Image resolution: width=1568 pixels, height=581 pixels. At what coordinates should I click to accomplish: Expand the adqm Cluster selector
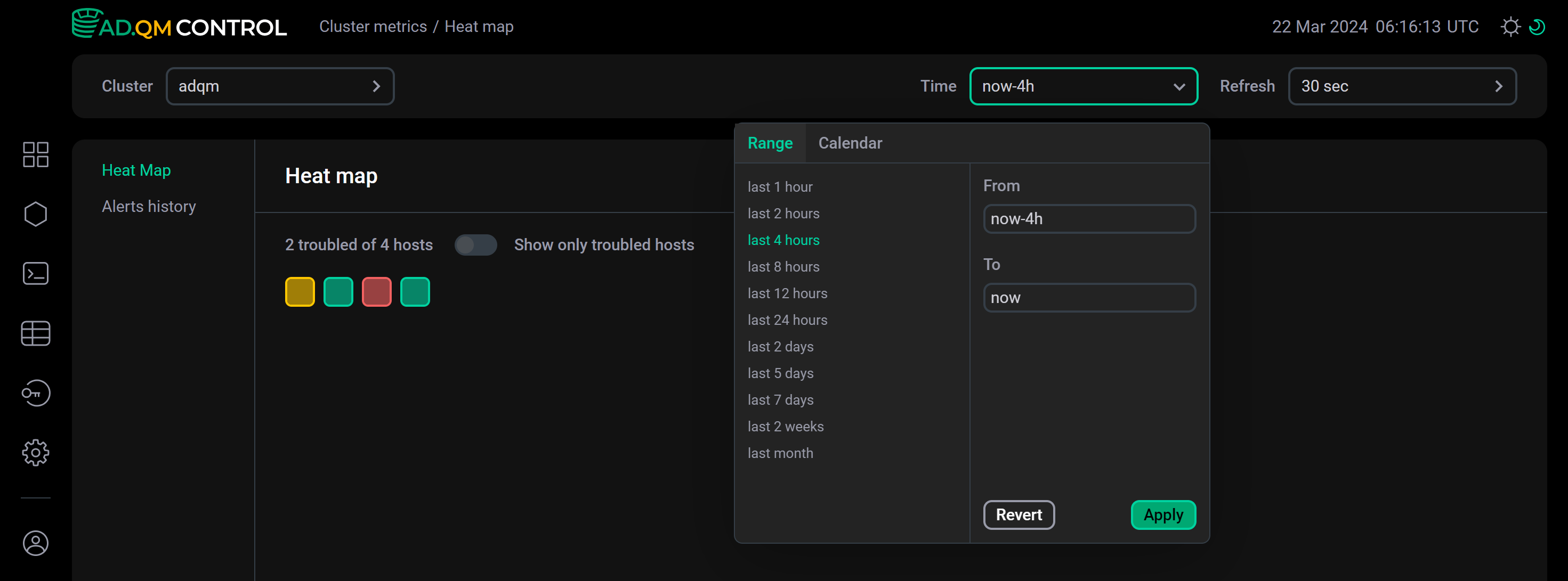(x=280, y=86)
